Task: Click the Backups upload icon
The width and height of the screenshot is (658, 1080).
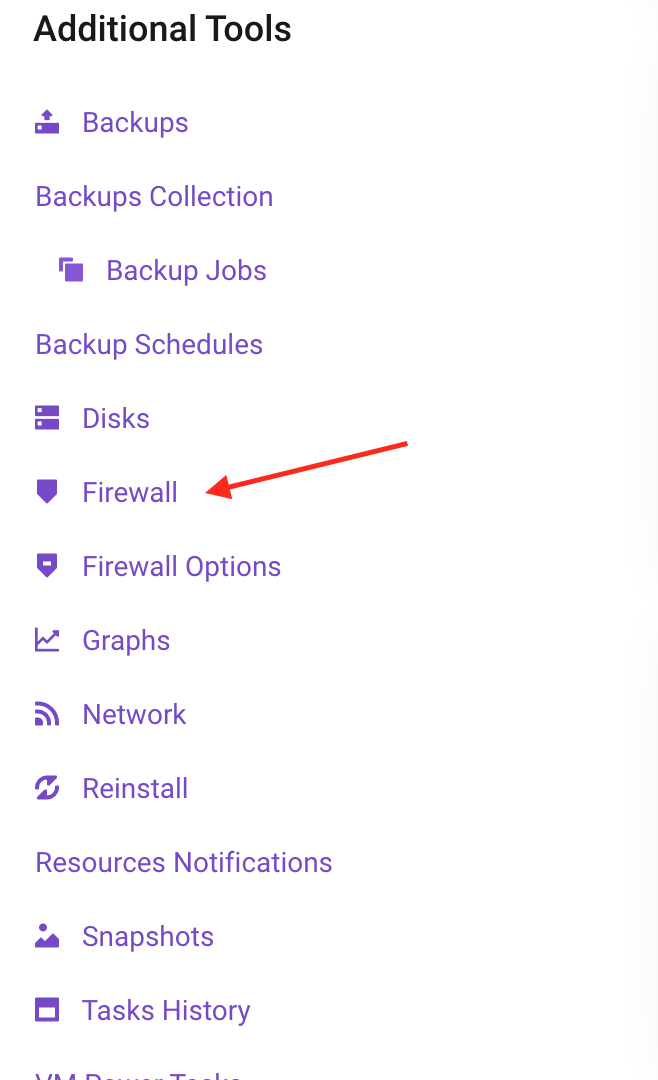Action: [47, 122]
